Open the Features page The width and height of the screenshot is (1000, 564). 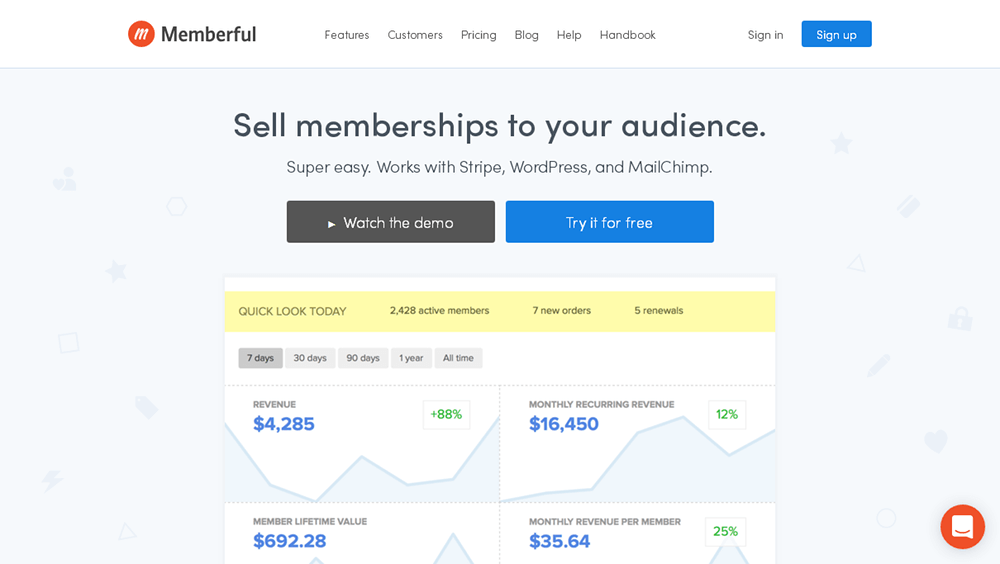pos(346,35)
